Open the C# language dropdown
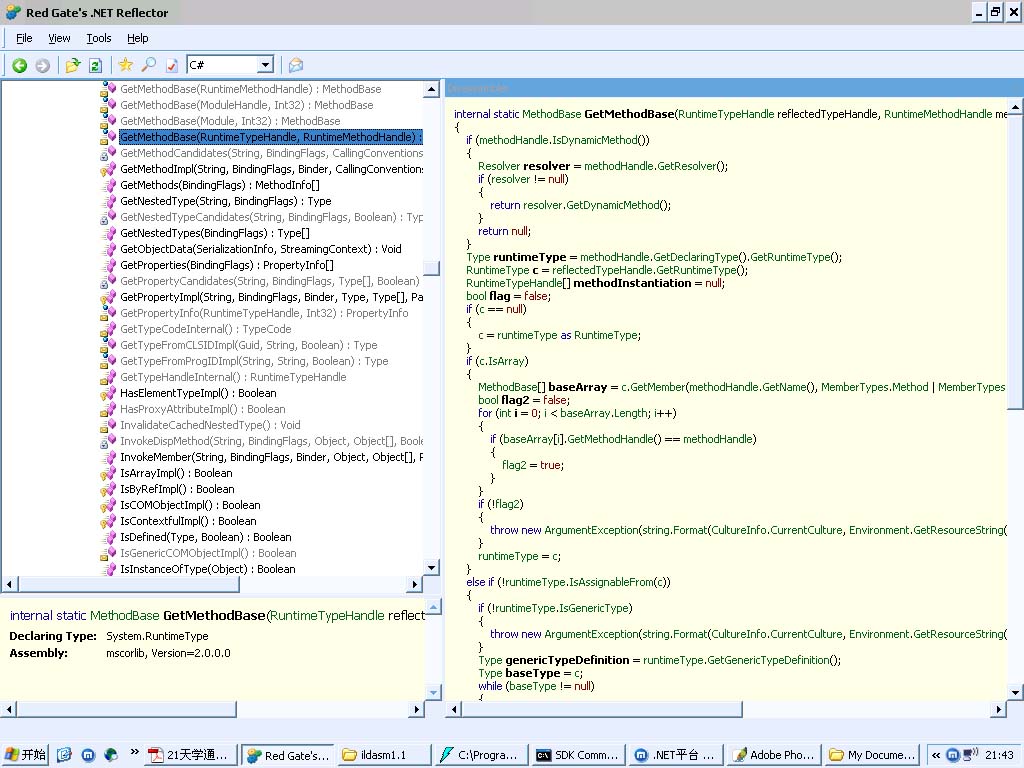Image resolution: width=1024 pixels, height=768 pixels. pyautogui.click(x=265, y=65)
